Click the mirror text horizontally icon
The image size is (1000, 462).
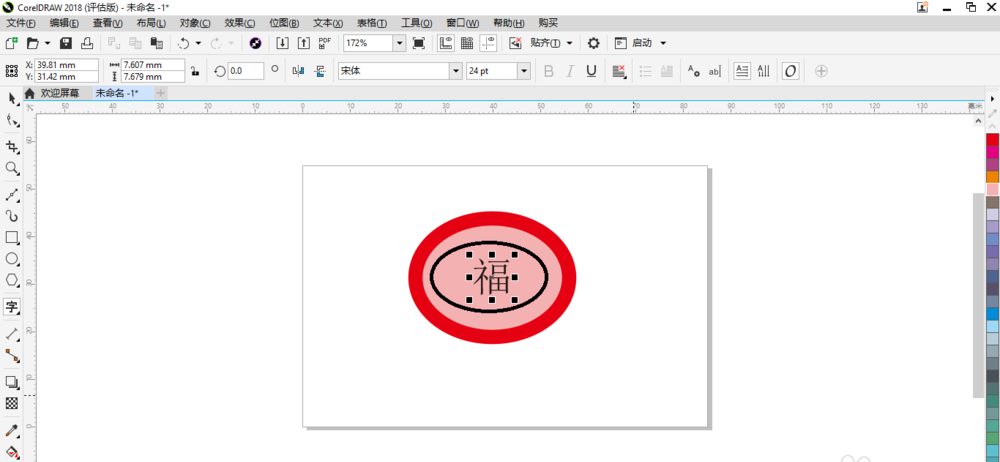pos(298,71)
